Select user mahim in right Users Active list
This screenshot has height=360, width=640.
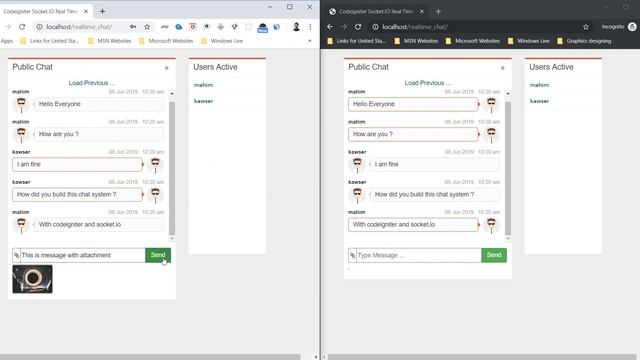(x=539, y=85)
